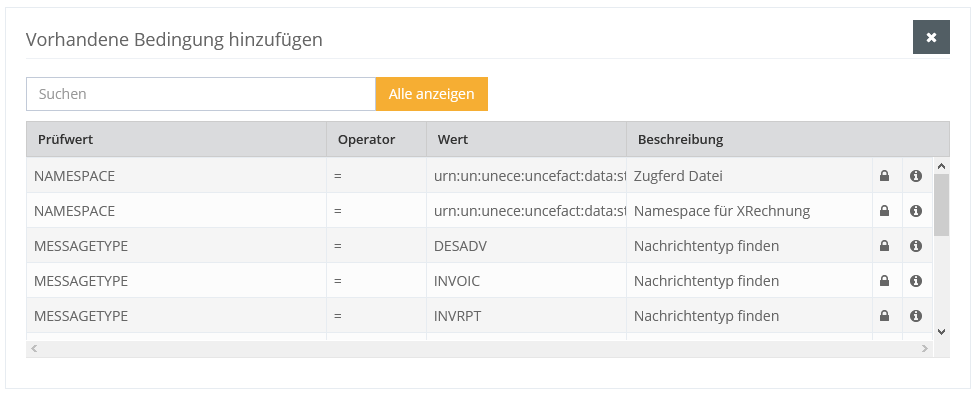
Task: Show info for the INVRPT condition
Action: pyautogui.click(x=915, y=316)
